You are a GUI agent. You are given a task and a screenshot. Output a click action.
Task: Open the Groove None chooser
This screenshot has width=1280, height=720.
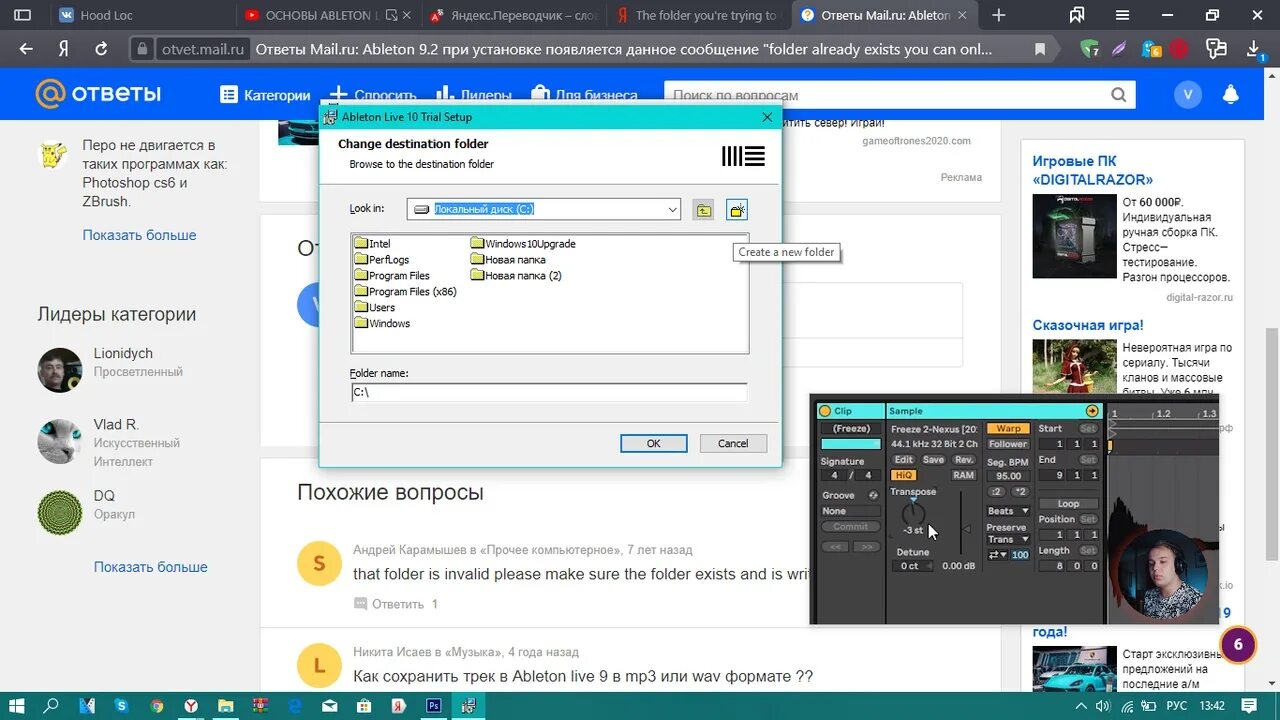(x=850, y=511)
